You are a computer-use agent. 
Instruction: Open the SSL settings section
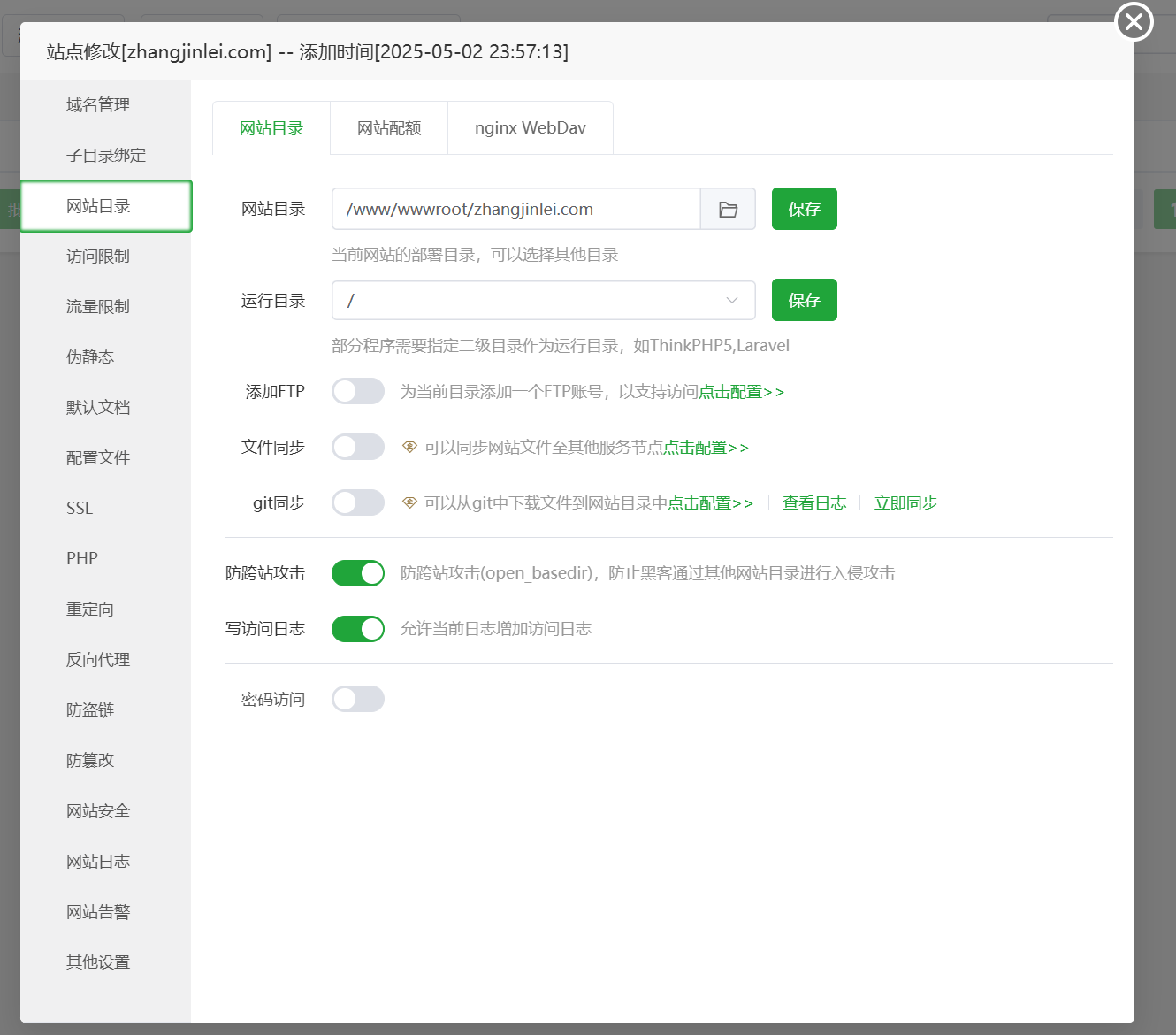pos(80,508)
